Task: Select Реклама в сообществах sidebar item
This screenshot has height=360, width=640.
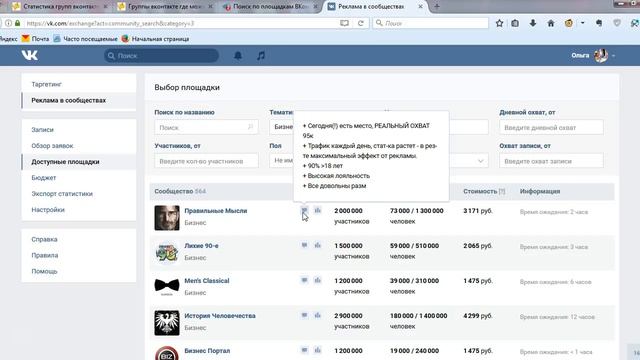Action: [x=69, y=100]
